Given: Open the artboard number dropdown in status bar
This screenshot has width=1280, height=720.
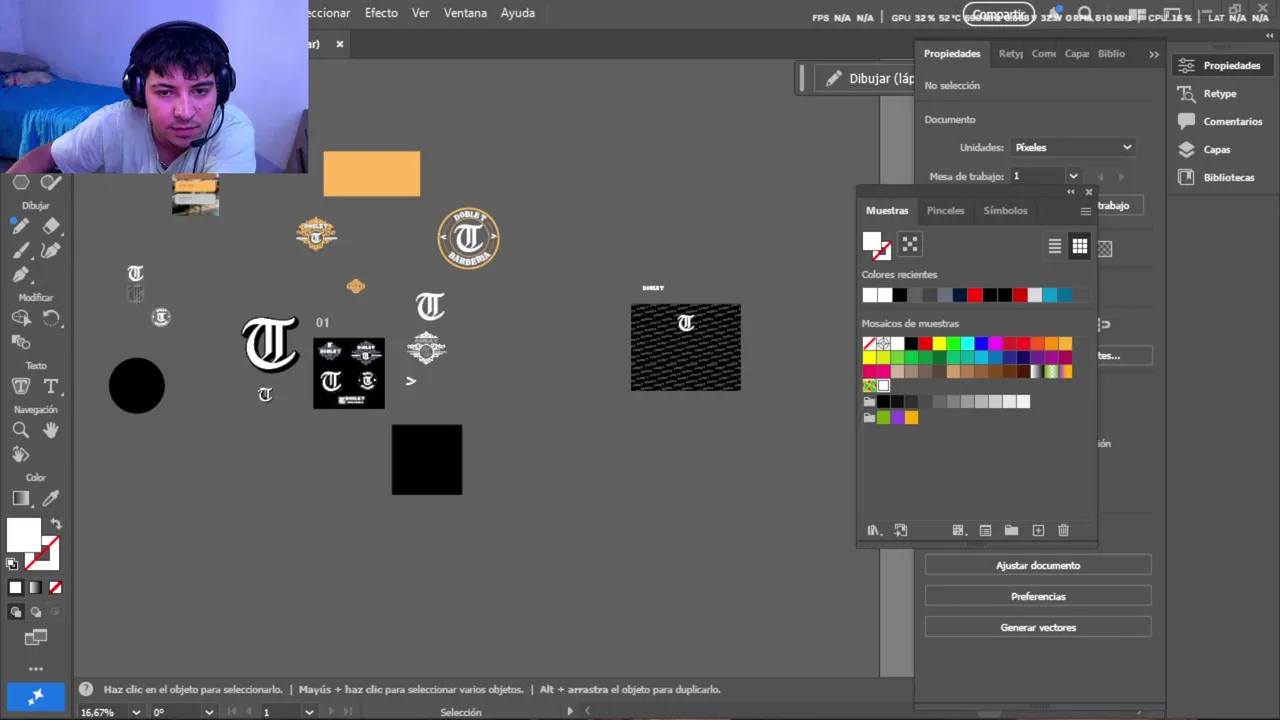Looking at the screenshot, I should click(309, 712).
